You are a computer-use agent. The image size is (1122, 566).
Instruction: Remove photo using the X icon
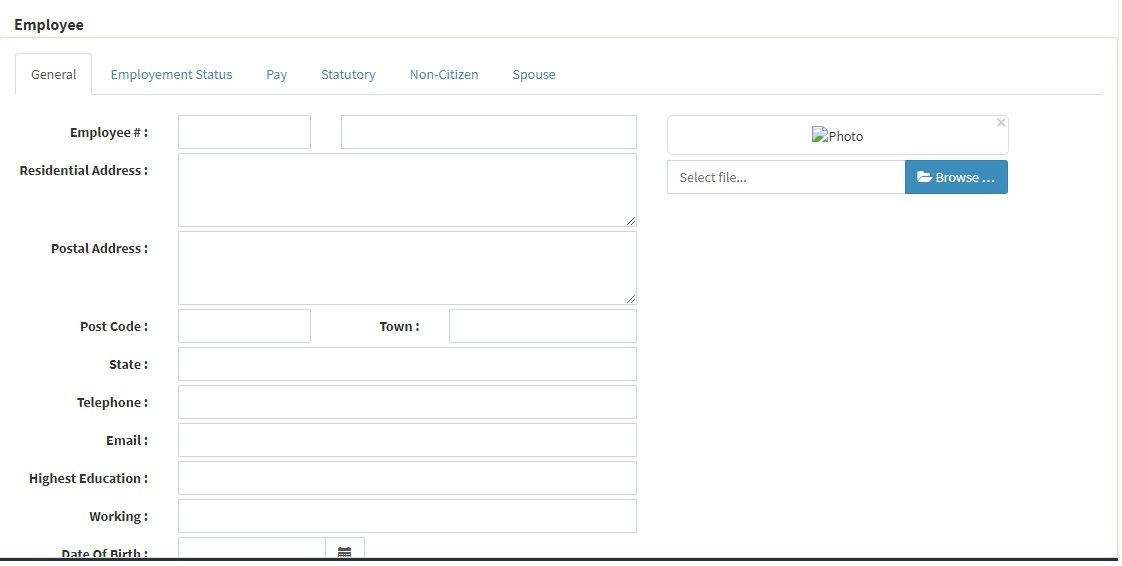(x=1001, y=123)
